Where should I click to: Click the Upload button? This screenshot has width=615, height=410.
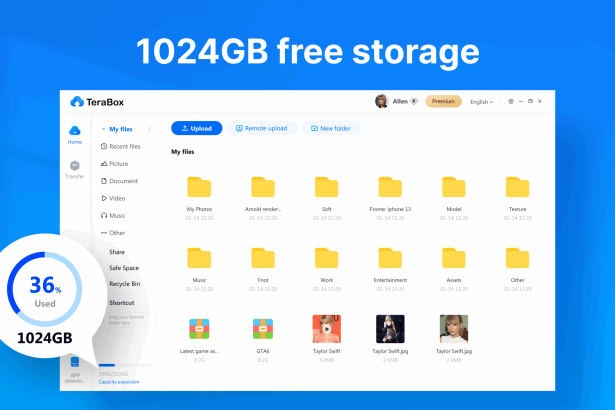coord(197,128)
